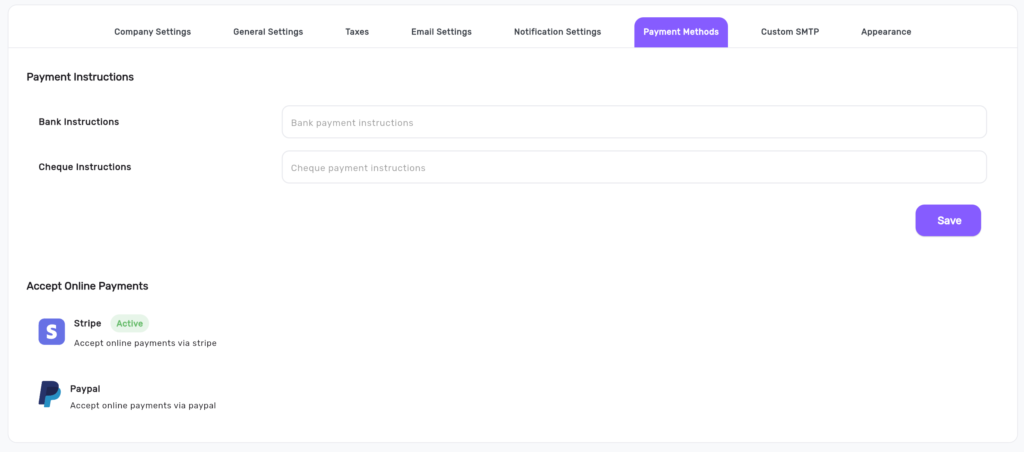Click the Stripe Active status badge
The image size is (1024, 452).
129,323
